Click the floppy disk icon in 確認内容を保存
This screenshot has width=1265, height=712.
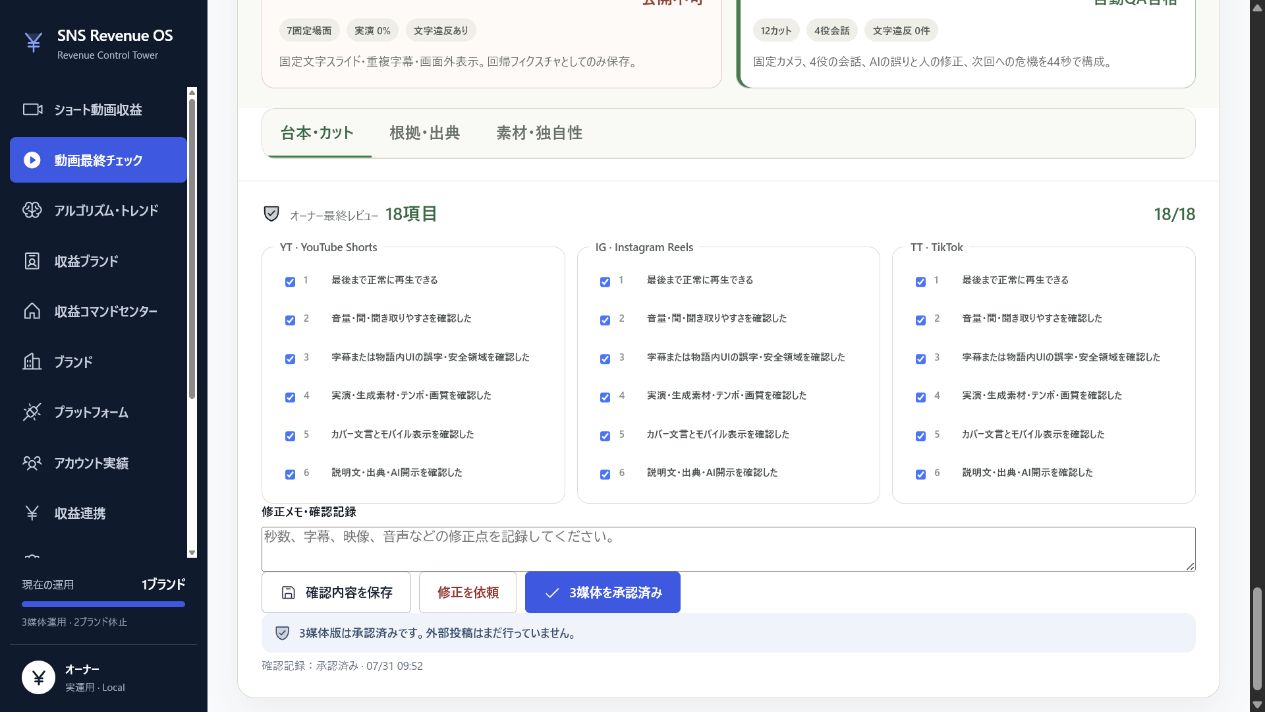pos(288,592)
